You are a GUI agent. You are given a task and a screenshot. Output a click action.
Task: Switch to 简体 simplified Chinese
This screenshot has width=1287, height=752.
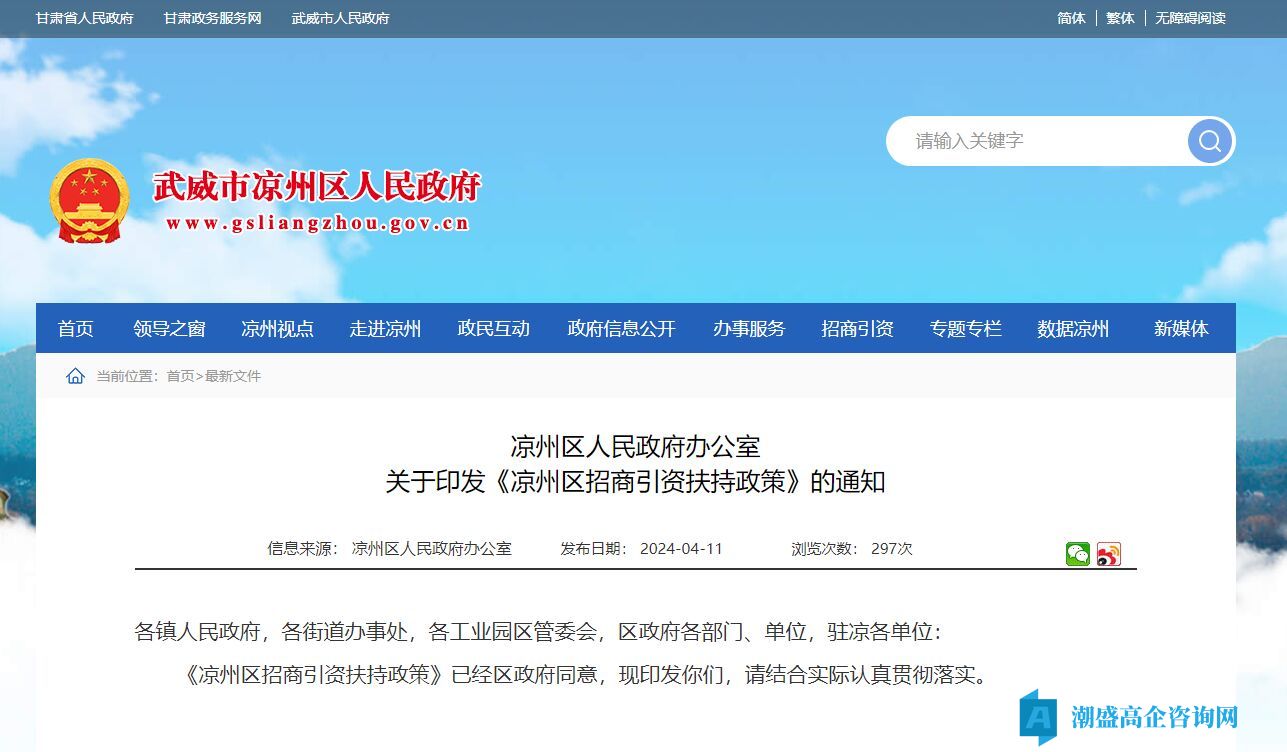(1071, 18)
